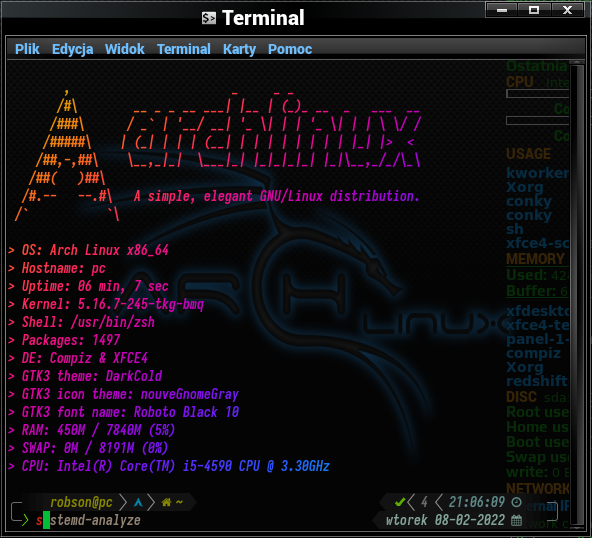This screenshot has width=592, height=538.
Task: Click the green checkmark status icon
Action: [399, 502]
